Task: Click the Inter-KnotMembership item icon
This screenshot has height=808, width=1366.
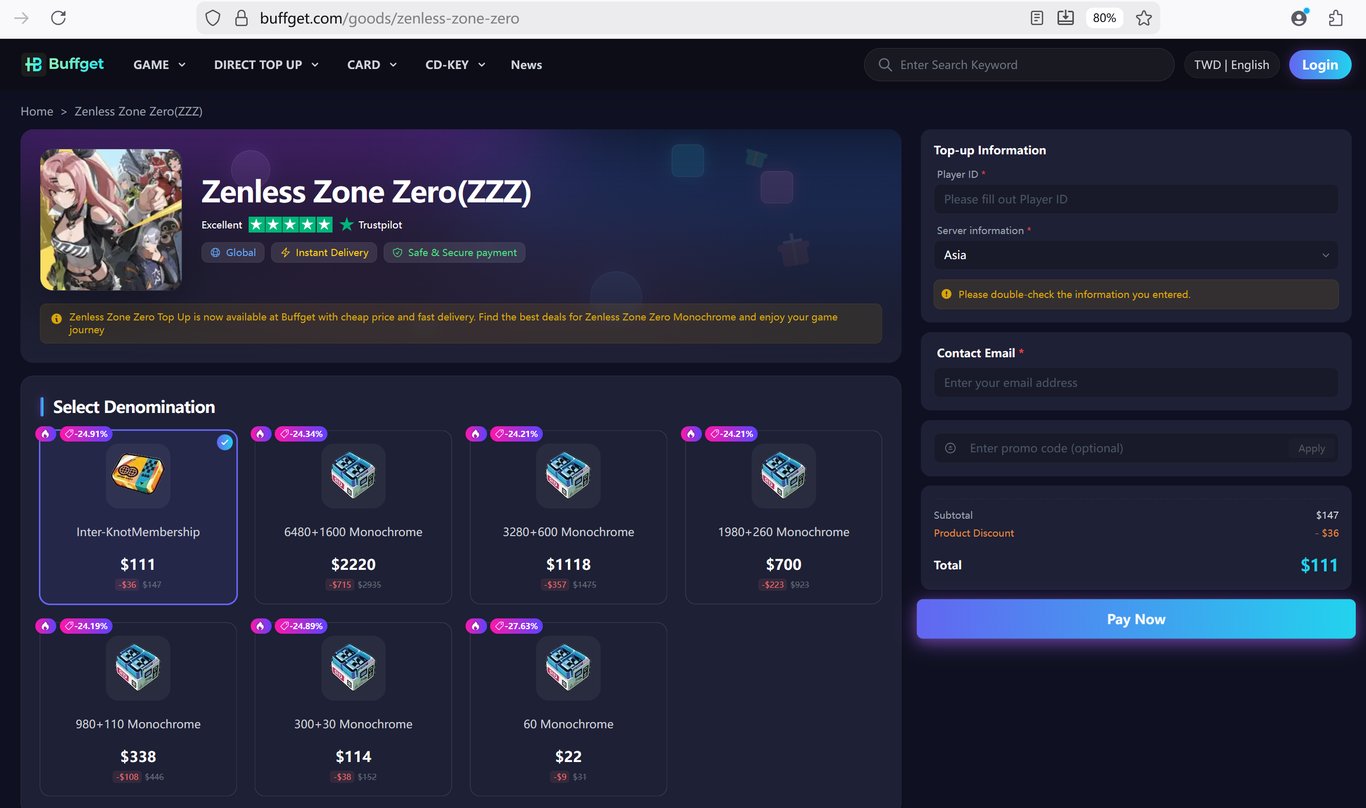Action: [x=138, y=476]
